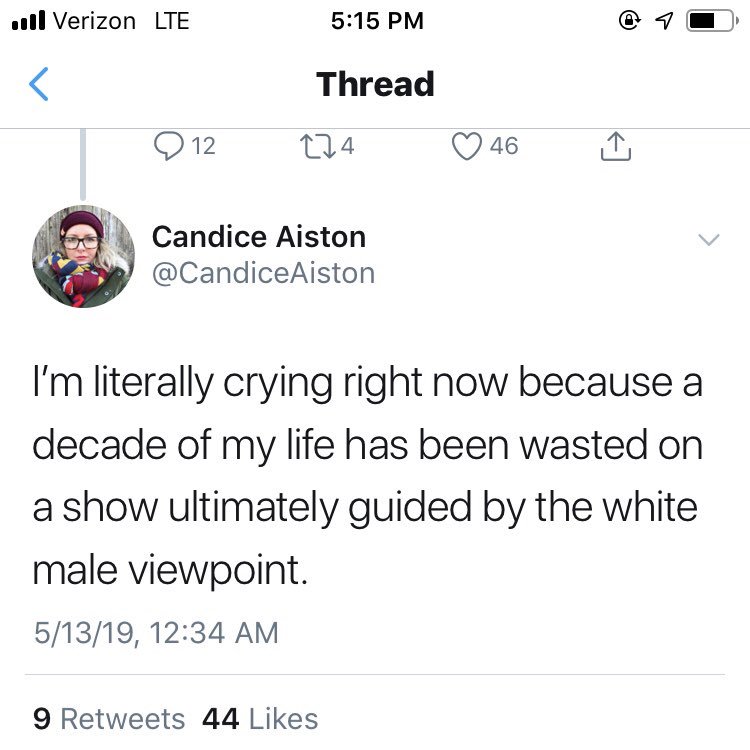Viewport: 750px width, 750px height.
Task: View the 44 Likes list
Action: click(260, 718)
